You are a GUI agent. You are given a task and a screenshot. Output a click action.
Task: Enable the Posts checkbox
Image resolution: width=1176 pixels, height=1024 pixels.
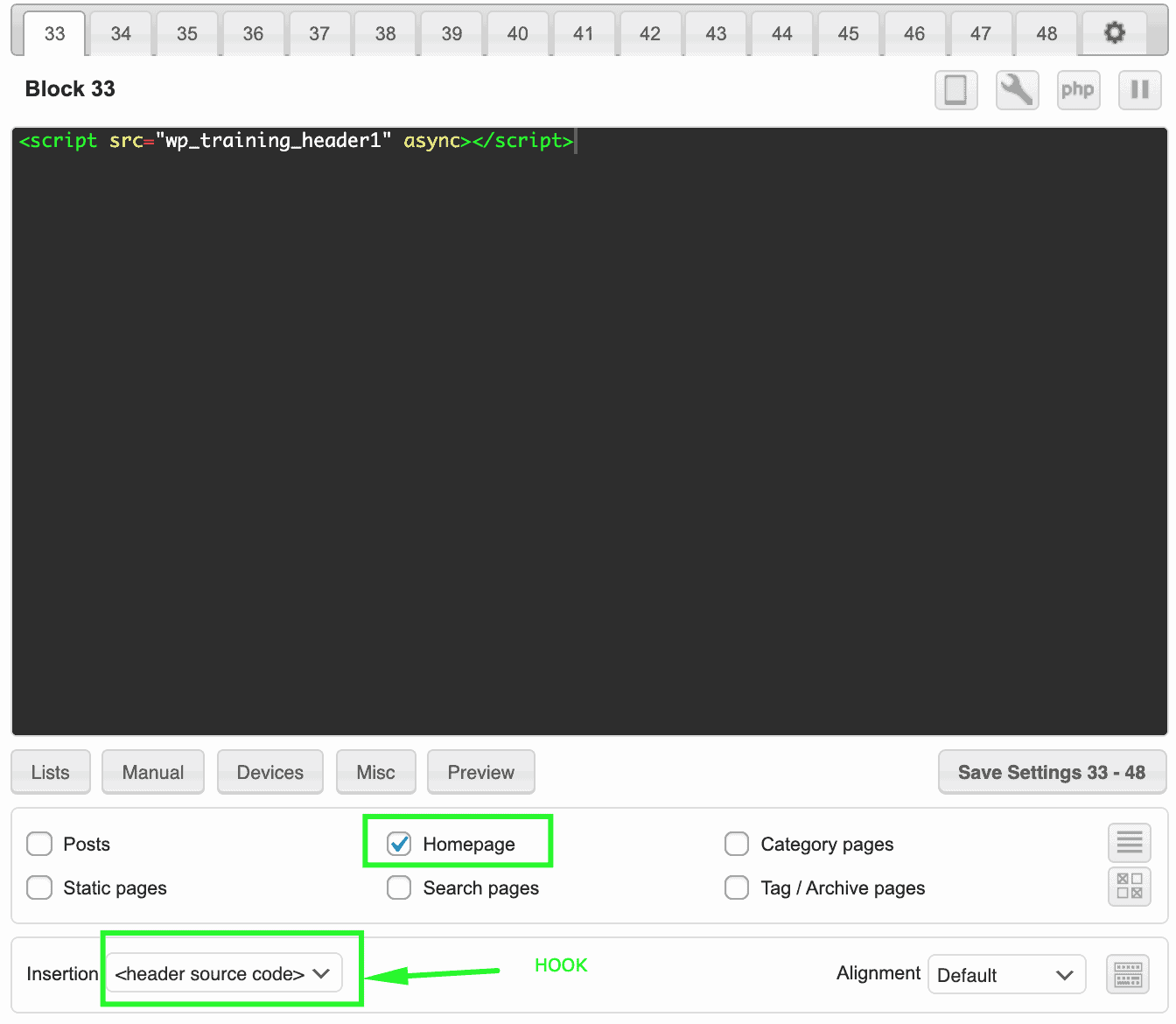[39, 844]
